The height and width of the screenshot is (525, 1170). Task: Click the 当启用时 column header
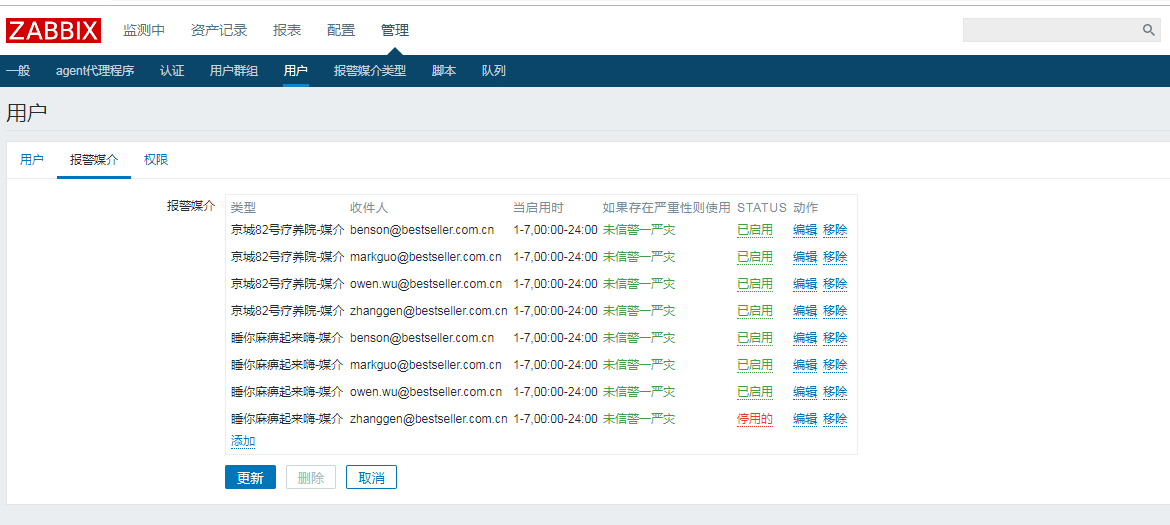click(539, 207)
